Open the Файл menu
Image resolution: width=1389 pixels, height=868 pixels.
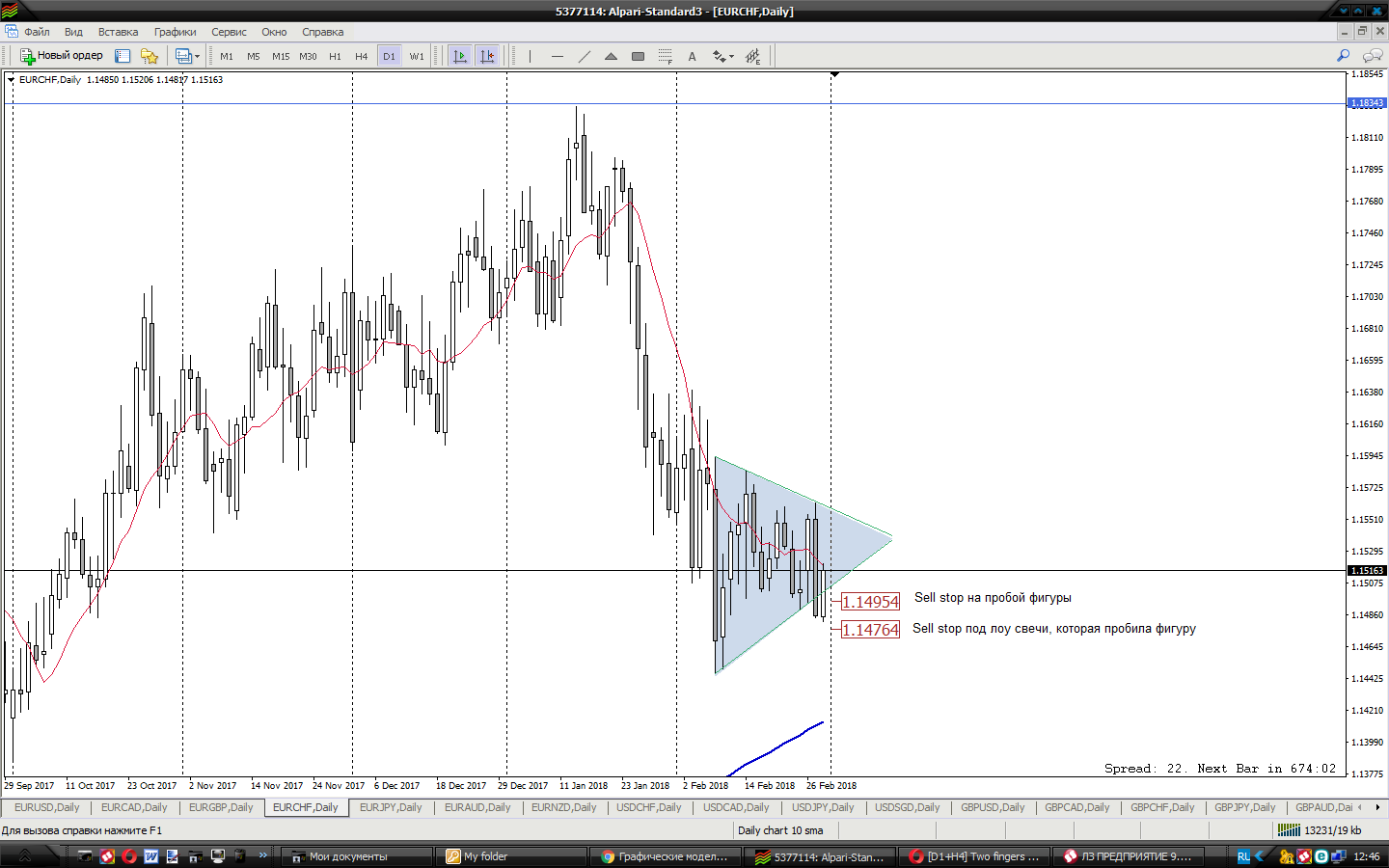point(37,32)
